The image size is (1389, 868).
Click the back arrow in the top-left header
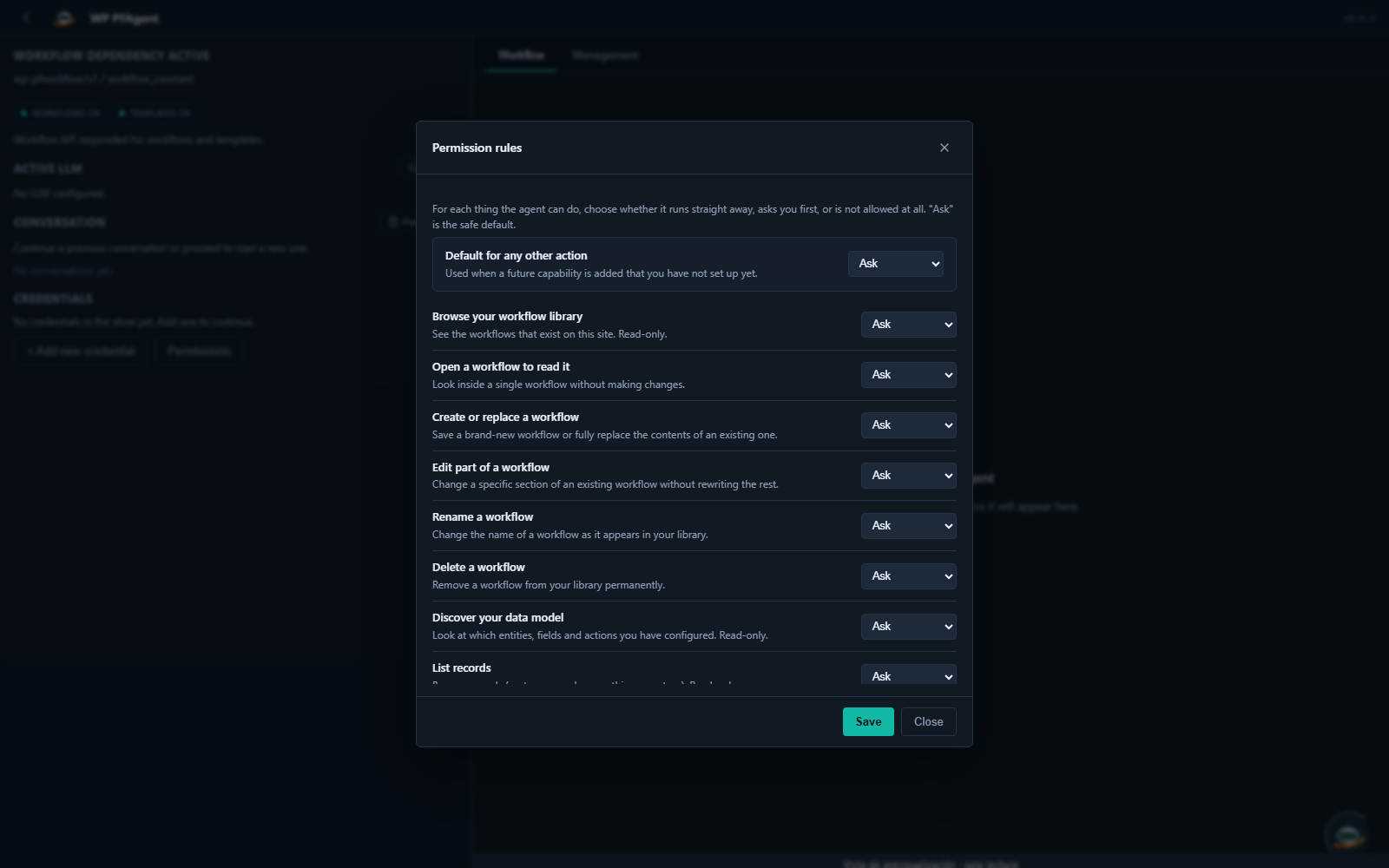27,18
